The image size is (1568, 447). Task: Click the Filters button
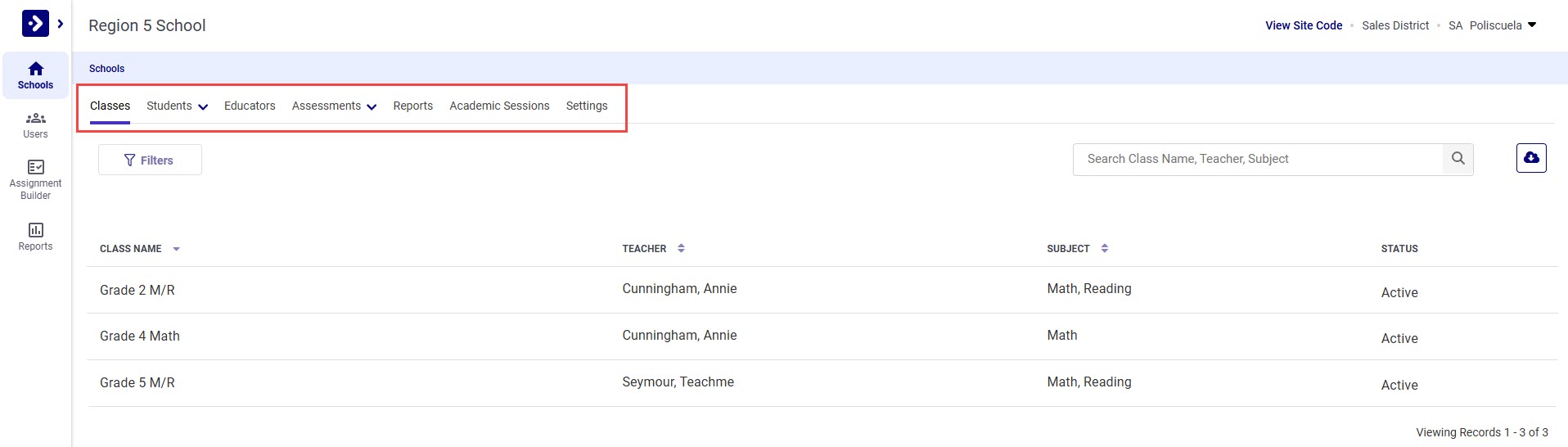(150, 160)
